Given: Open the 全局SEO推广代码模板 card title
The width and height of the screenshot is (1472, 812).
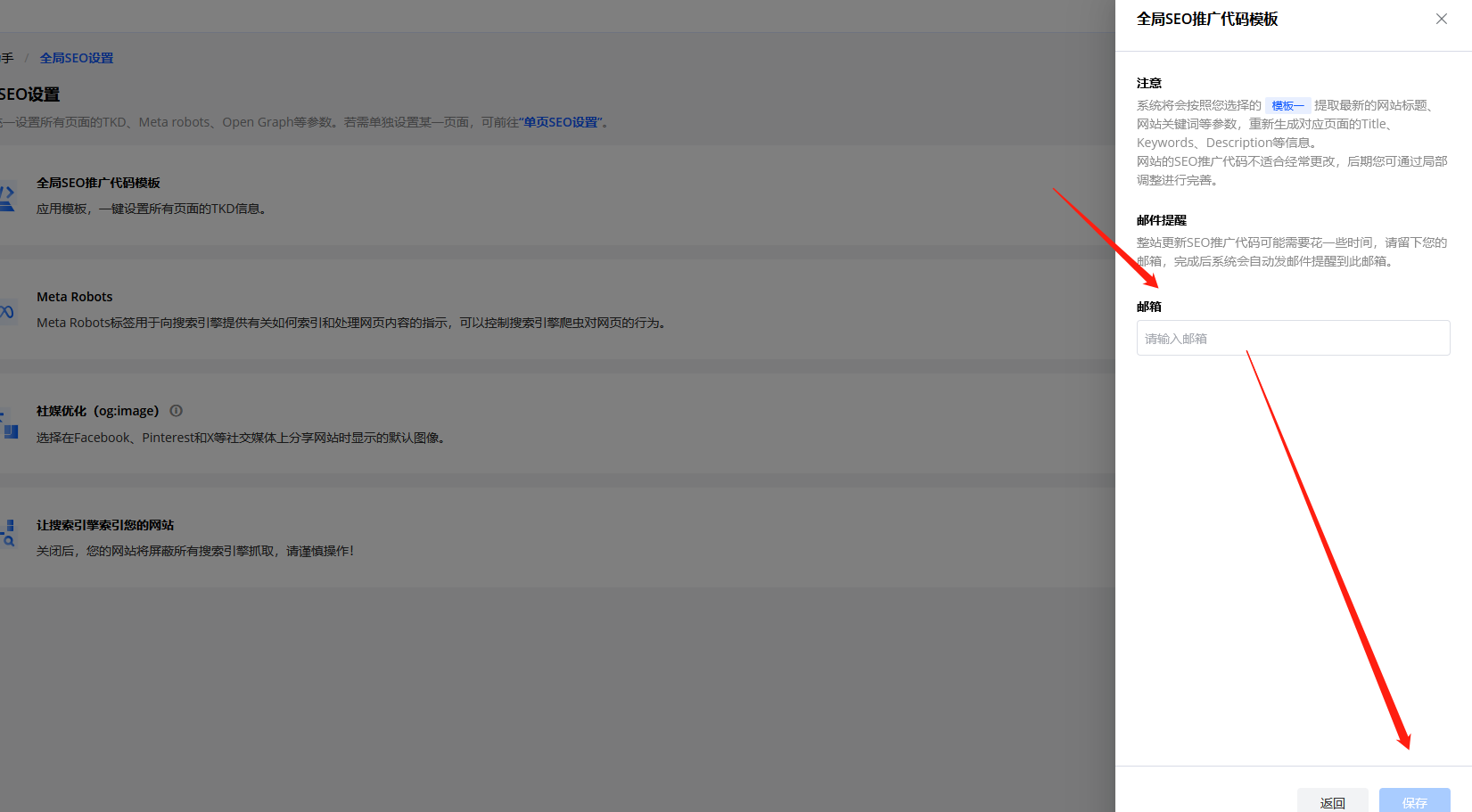Looking at the screenshot, I should 98,183.
